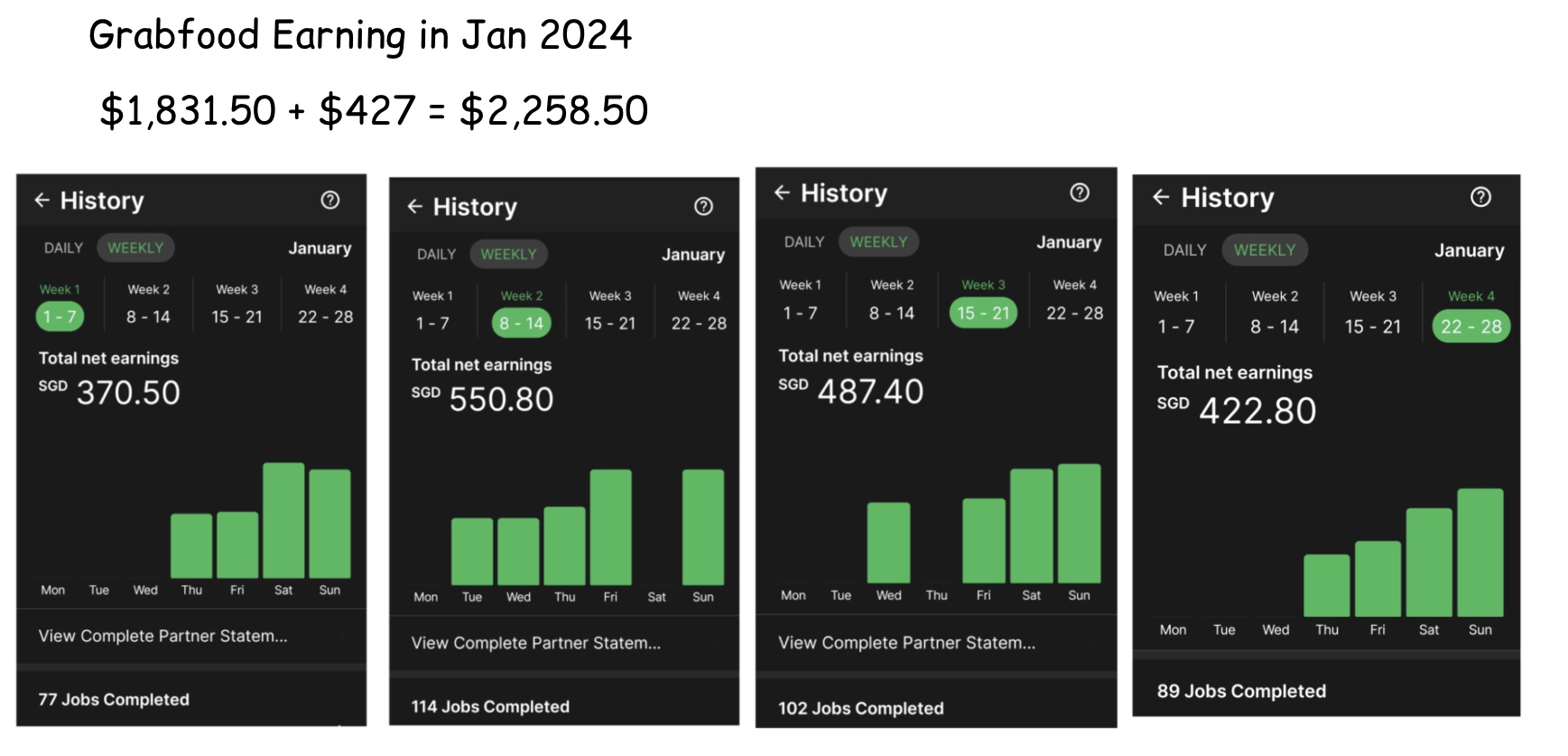Switch to DAILY view in 550.80 earnings panel

(436, 255)
